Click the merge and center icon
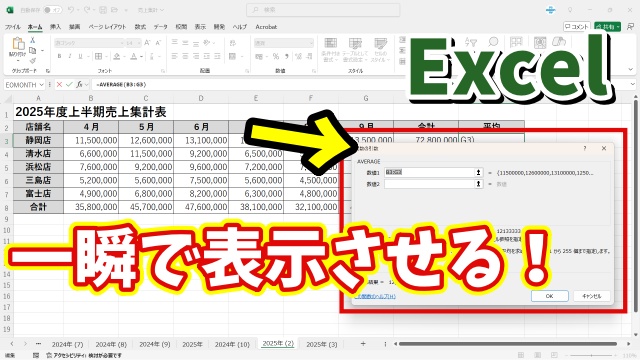 (233, 56)
